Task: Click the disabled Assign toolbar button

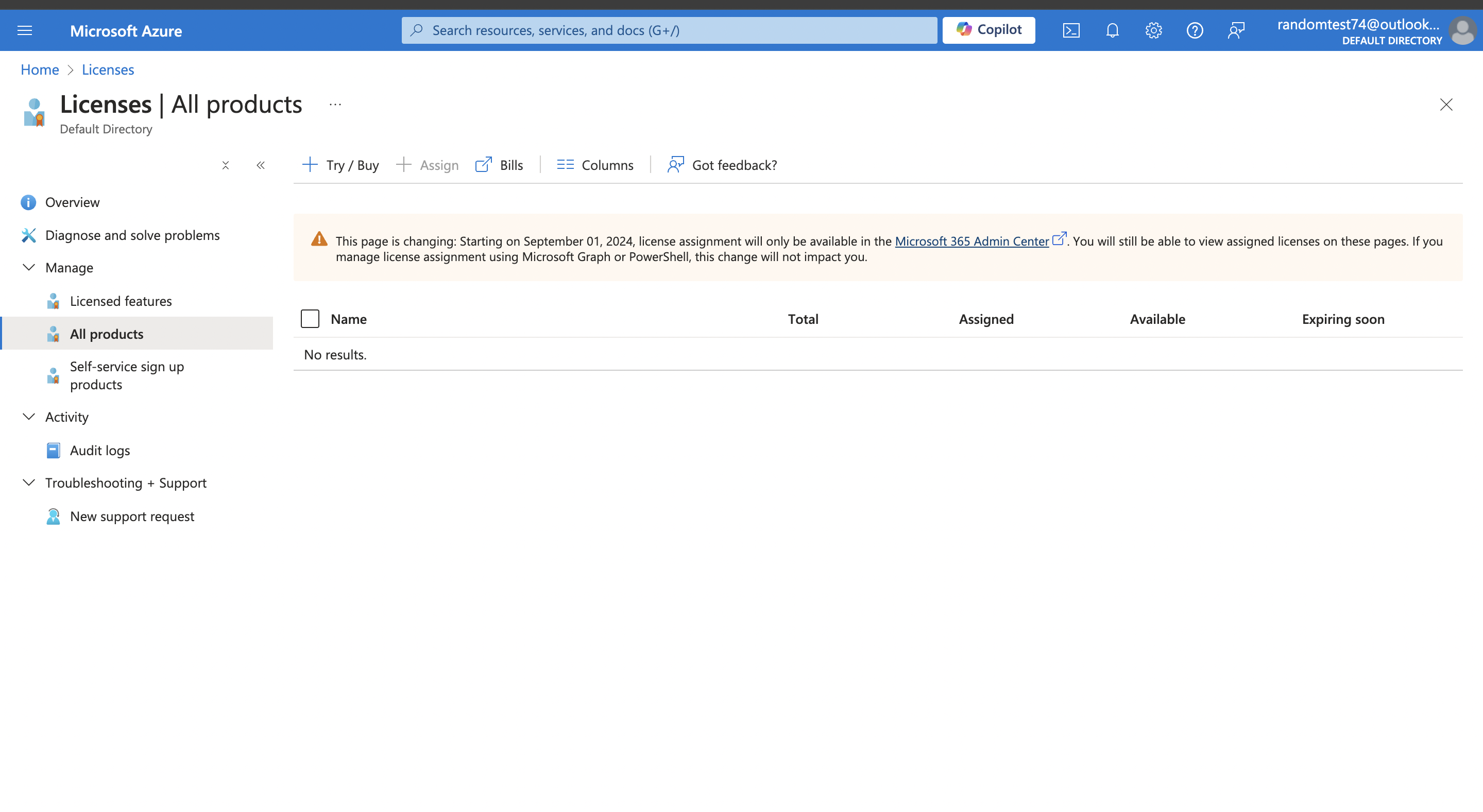Action: pyautogui.click(x=427, y=165)
